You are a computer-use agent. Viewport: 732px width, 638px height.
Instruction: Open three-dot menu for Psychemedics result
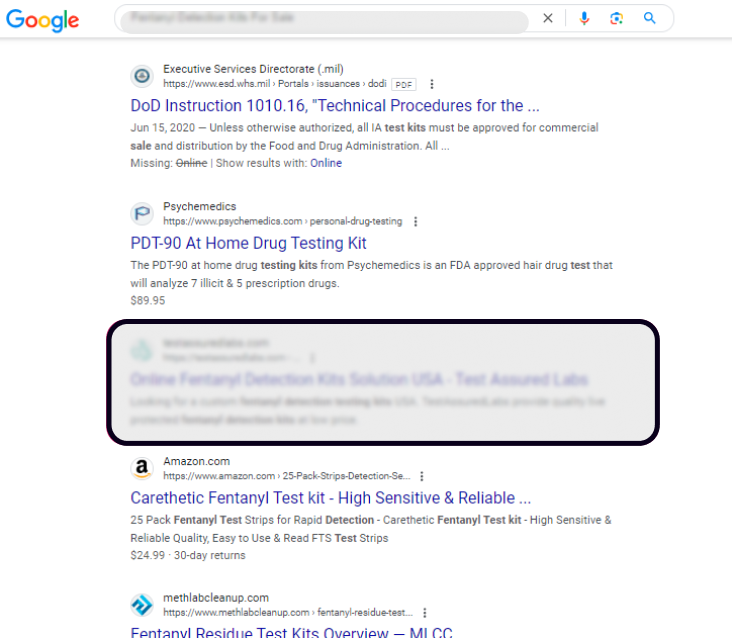click(x=416, y=221)
